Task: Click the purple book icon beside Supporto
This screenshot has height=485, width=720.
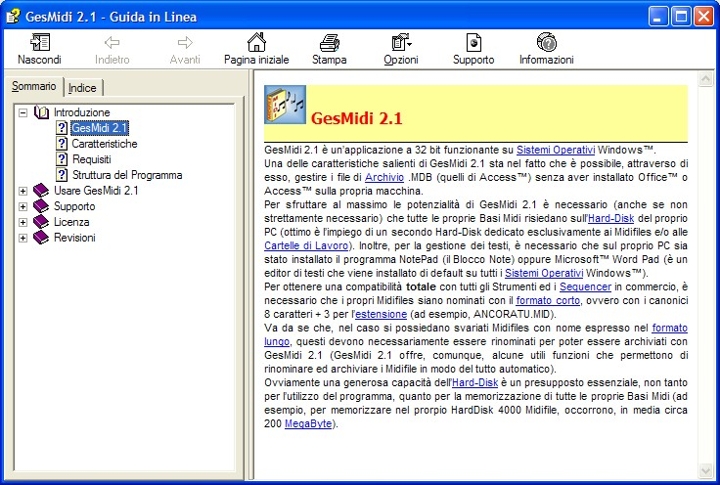Action: pos(41,206)
